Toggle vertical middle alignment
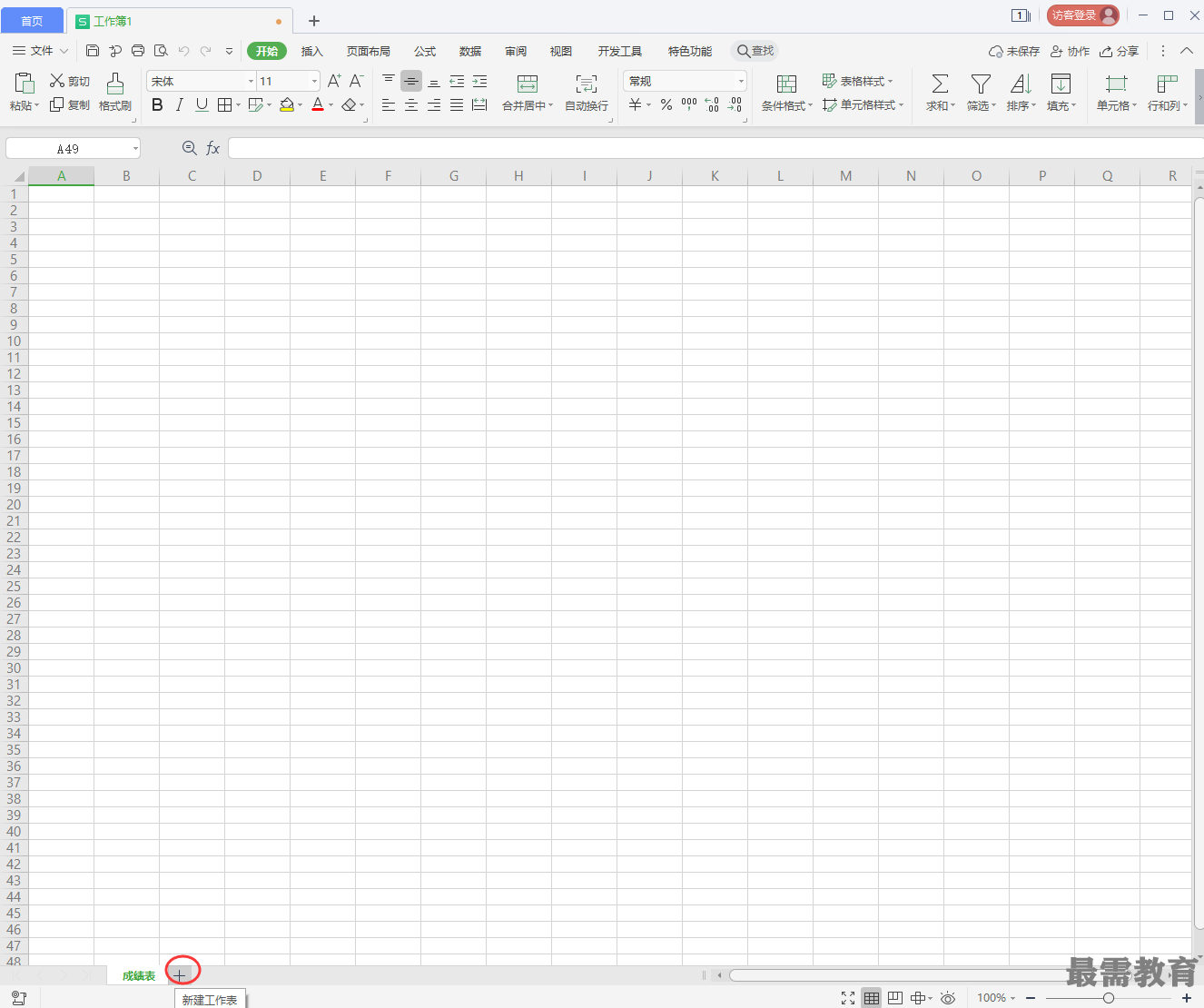 pos(411,81)
